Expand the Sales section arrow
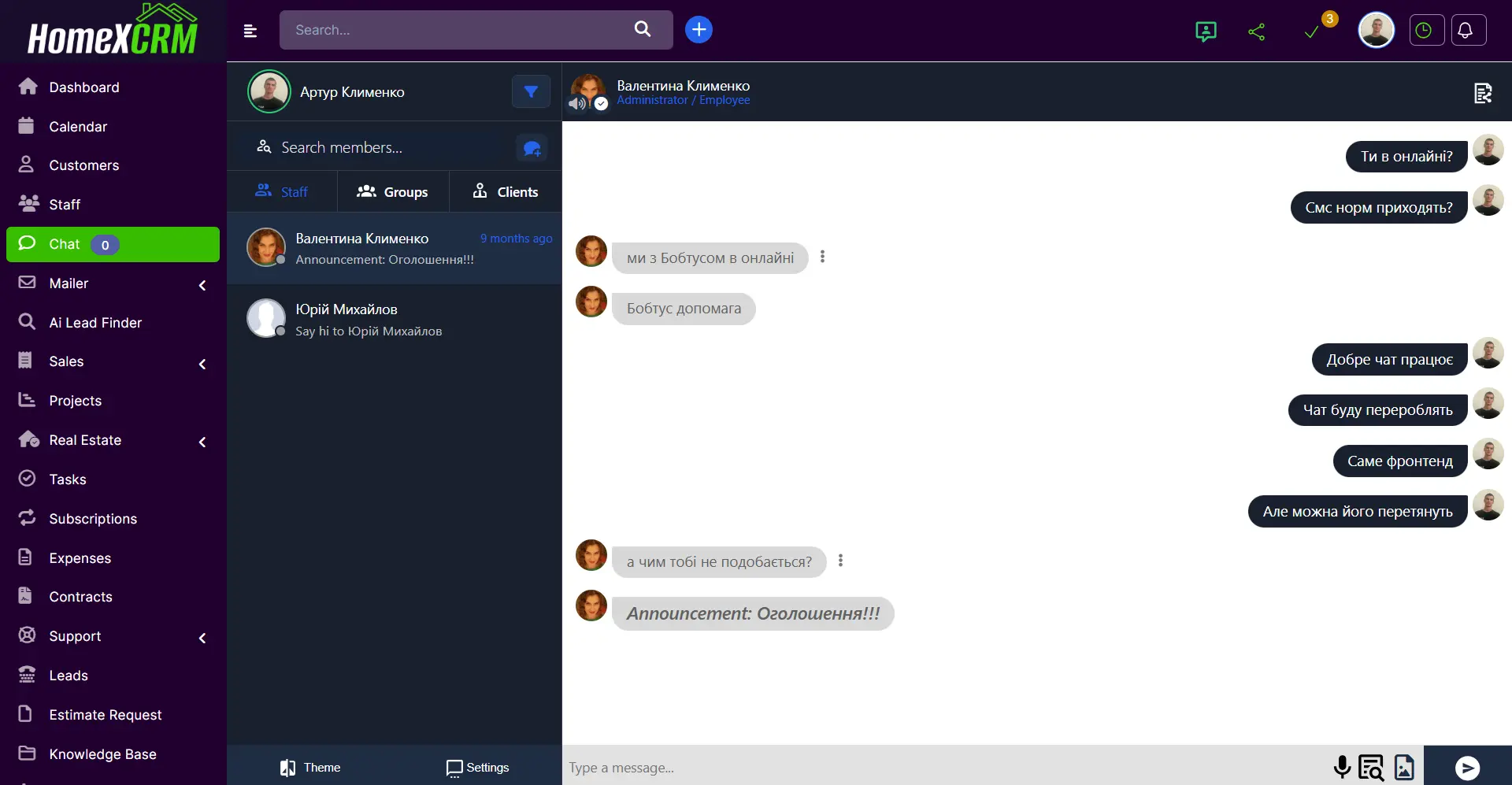The height and width of the screenshot is (785, 1512). tap(202, 363)
